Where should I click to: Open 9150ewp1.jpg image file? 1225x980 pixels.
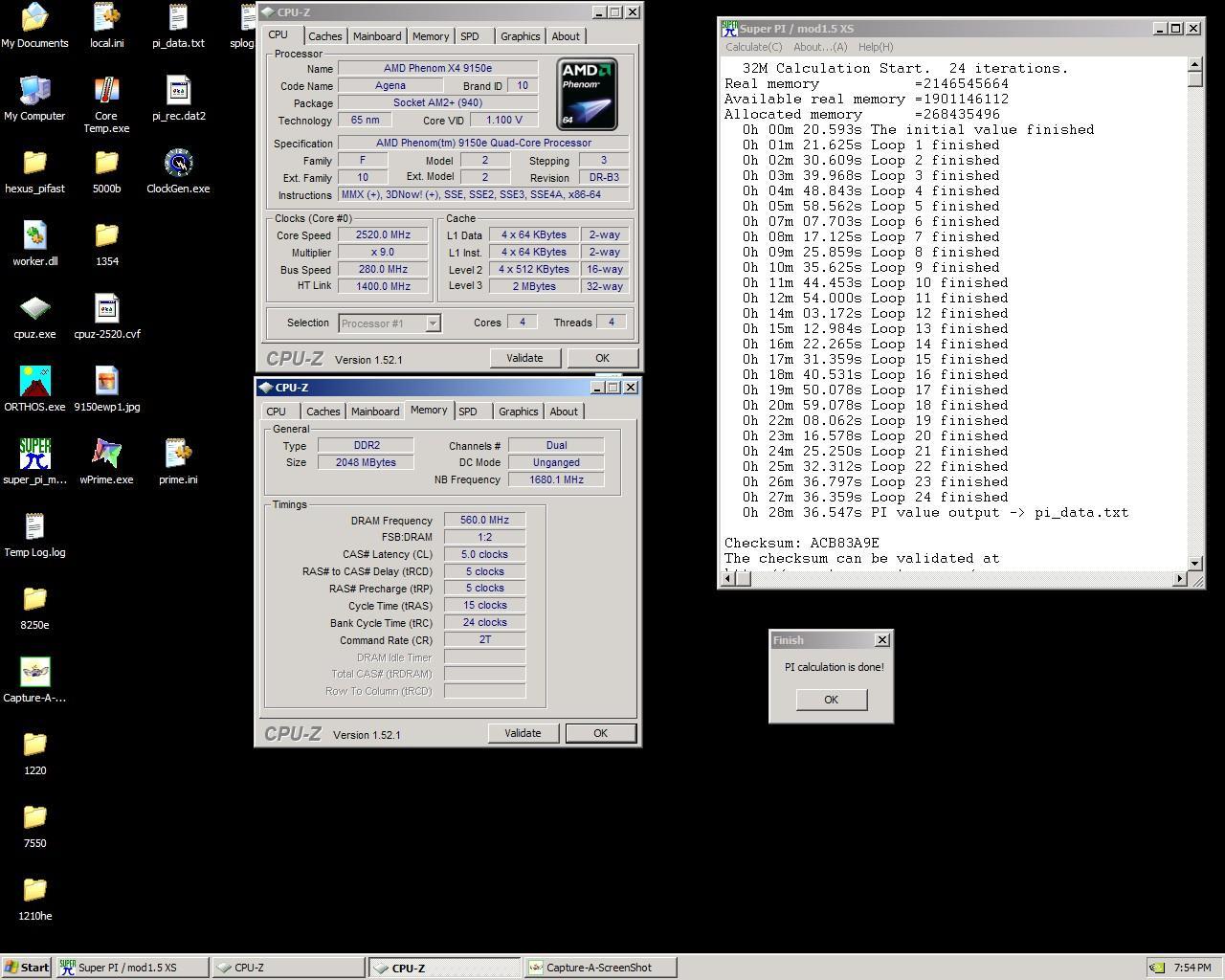[x=106, y=390]
